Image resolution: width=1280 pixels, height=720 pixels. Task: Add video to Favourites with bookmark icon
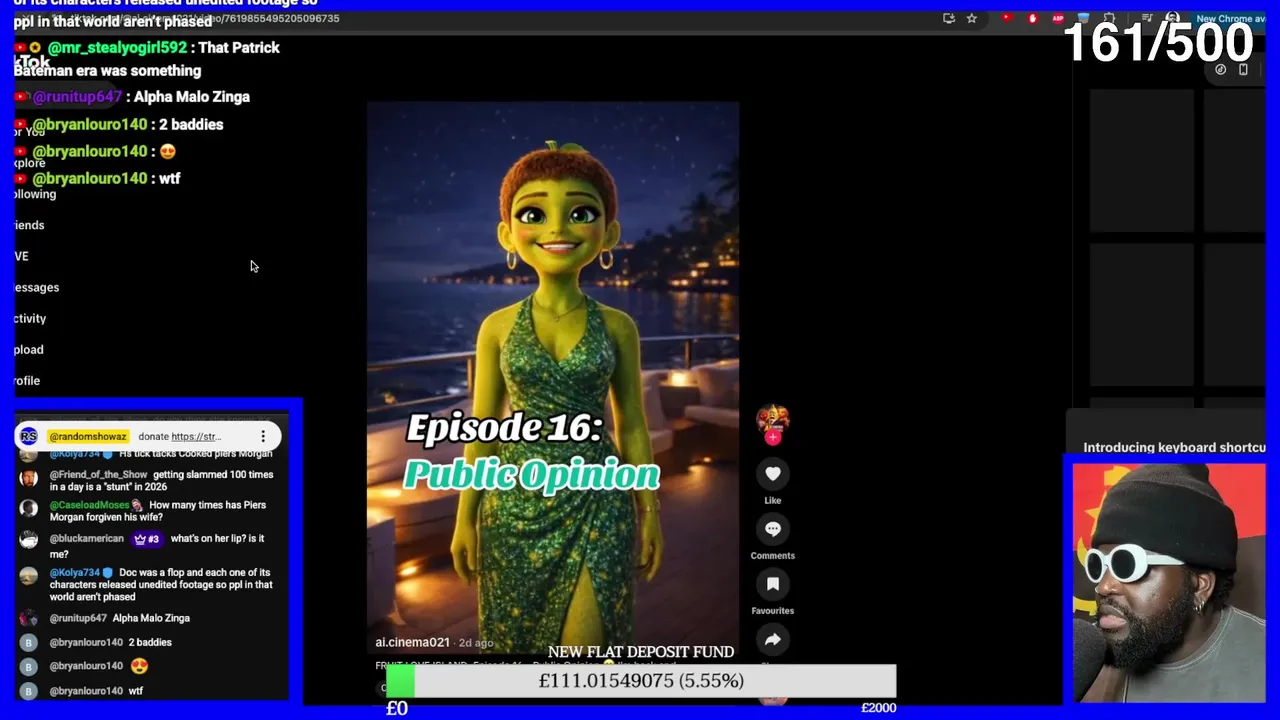[x=772, y=584]
